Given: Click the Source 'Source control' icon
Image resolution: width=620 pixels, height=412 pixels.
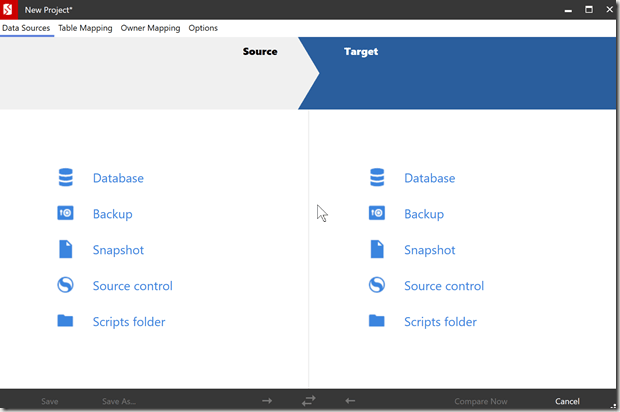Looking at the screenshot, I should 66,286.
